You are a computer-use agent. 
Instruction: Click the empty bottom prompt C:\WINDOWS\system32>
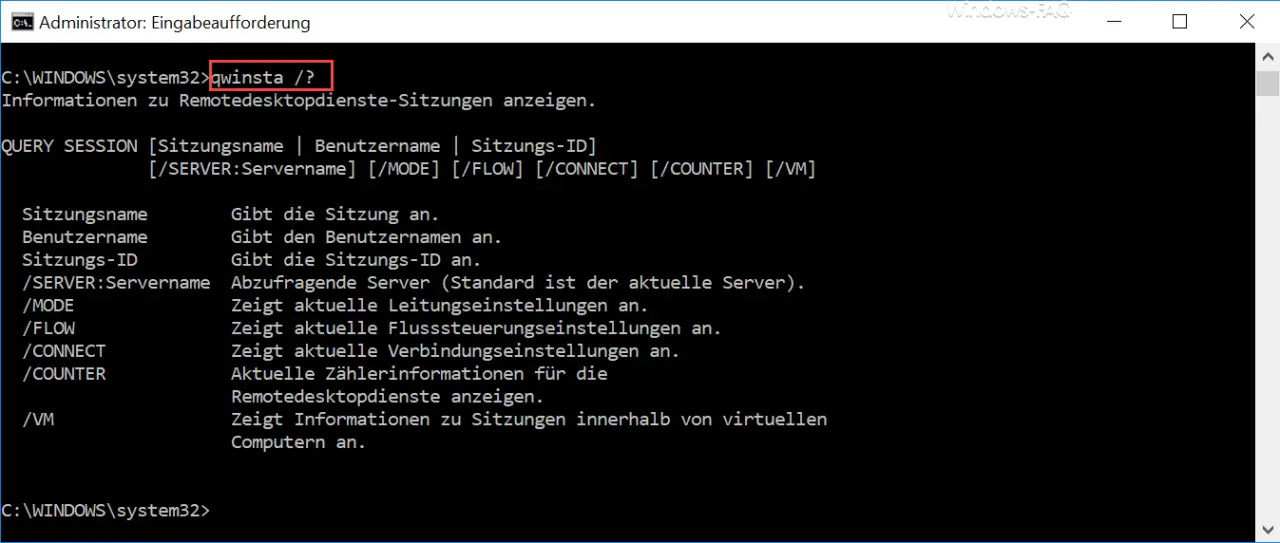[106, 511]
